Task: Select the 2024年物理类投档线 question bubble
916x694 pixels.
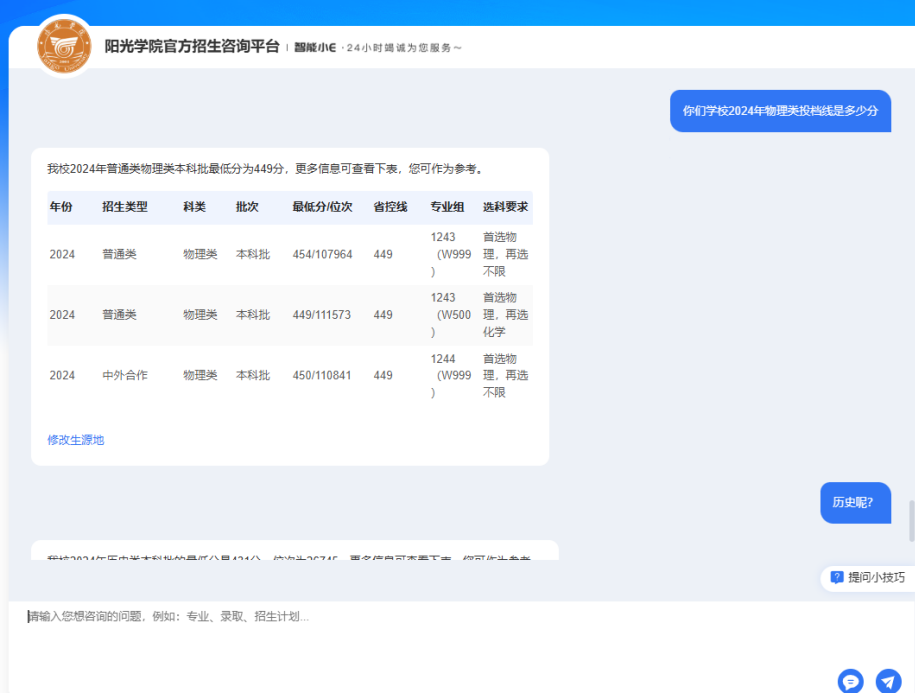Action: (780, 111)
